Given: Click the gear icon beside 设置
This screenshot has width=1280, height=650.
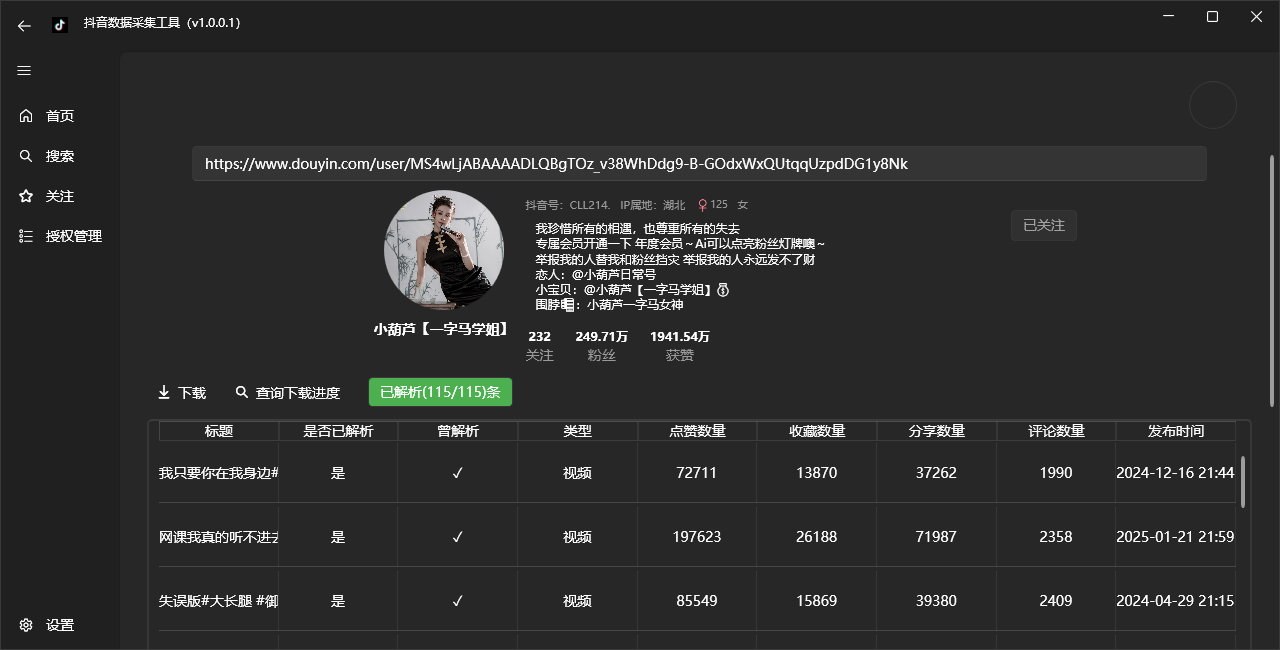Looking at the screenshot, I should [x=26, y=624].
